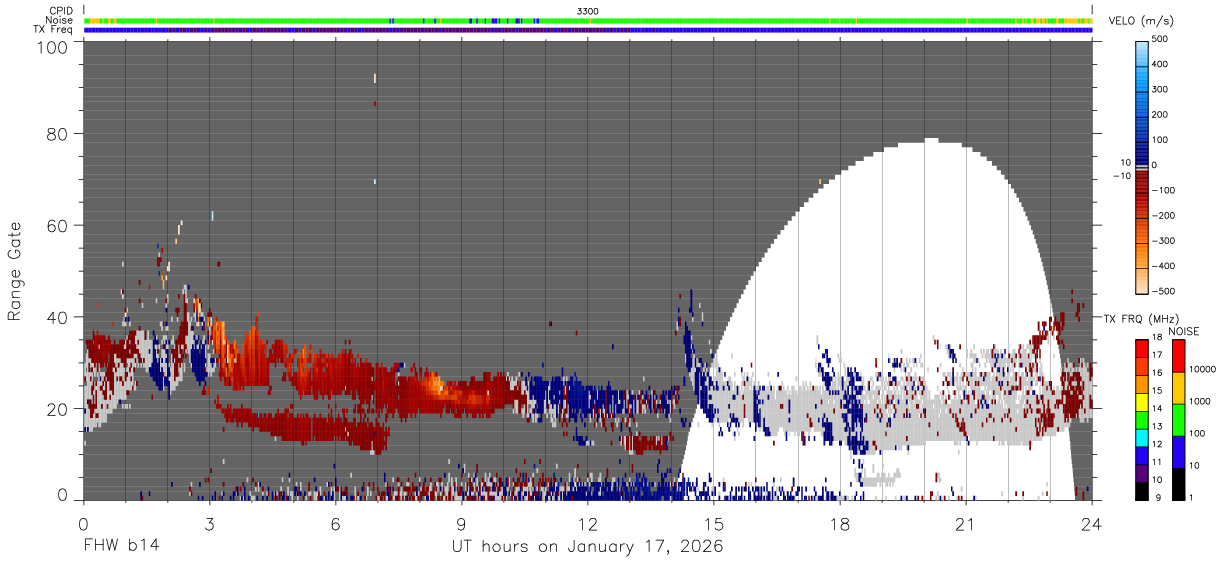Click the x-axis tick label 12
Screen dimensions: 1228x567
[588, 523]
